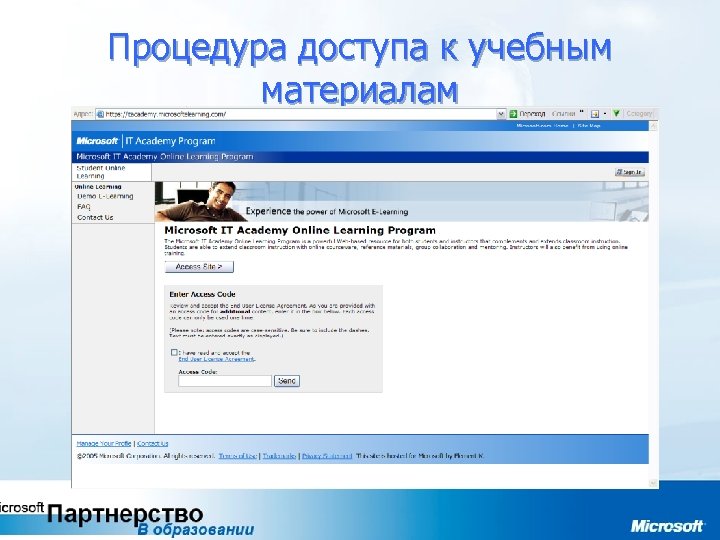Open the small arrow next to the yellow icon
Image resolution: width=720 pixels, height=540 pixels.
tap(605, 113)
